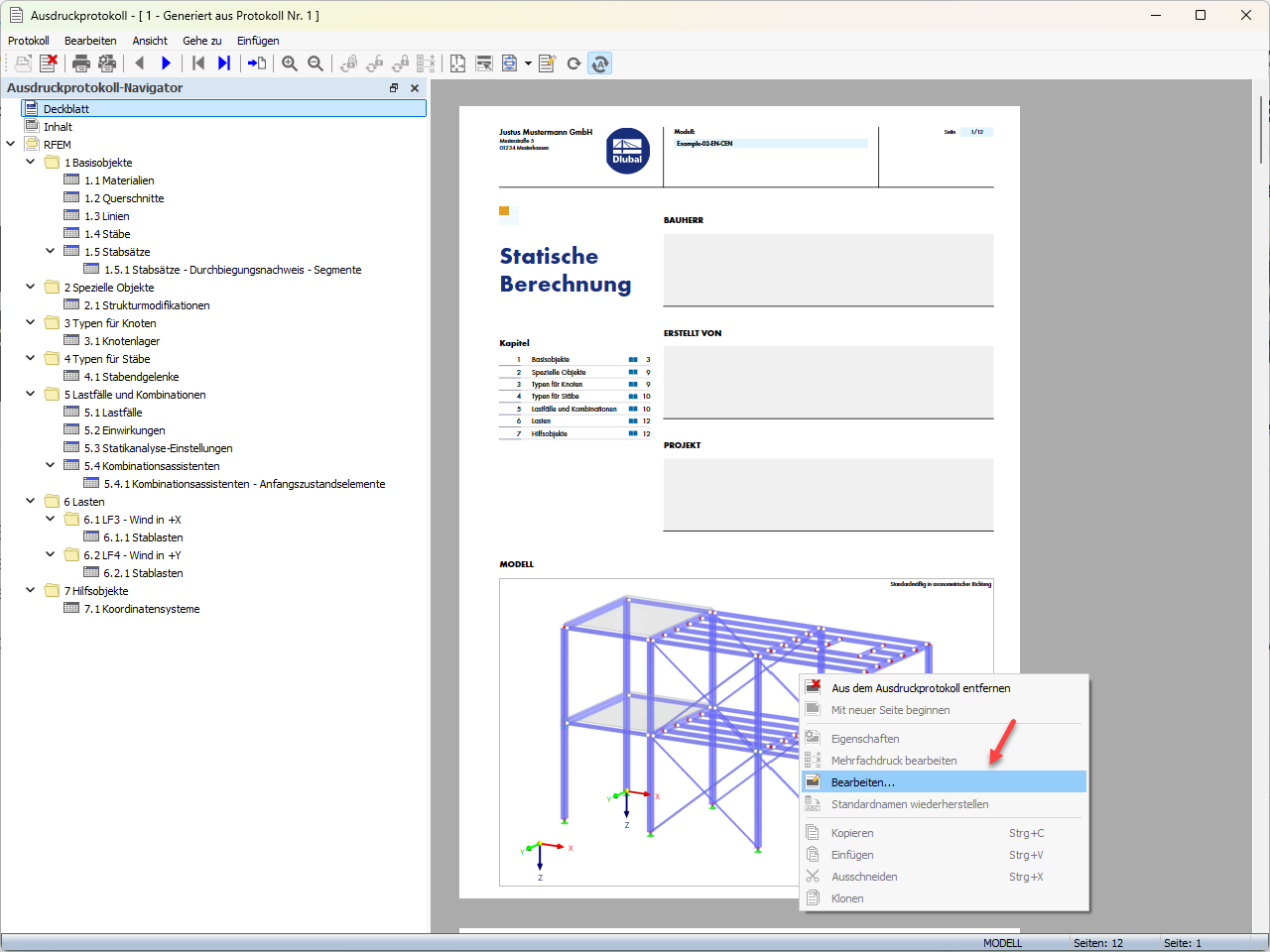Image resolution: width=1270 pixels, height=952 pixels.
Task: Click the Print icon in toolbar
Action: [81, 63]
